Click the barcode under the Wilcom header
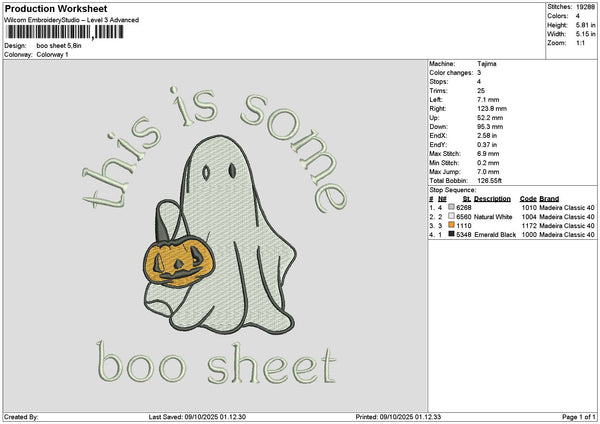This screenshot has height=424, width=600. [x=64, y=32]
